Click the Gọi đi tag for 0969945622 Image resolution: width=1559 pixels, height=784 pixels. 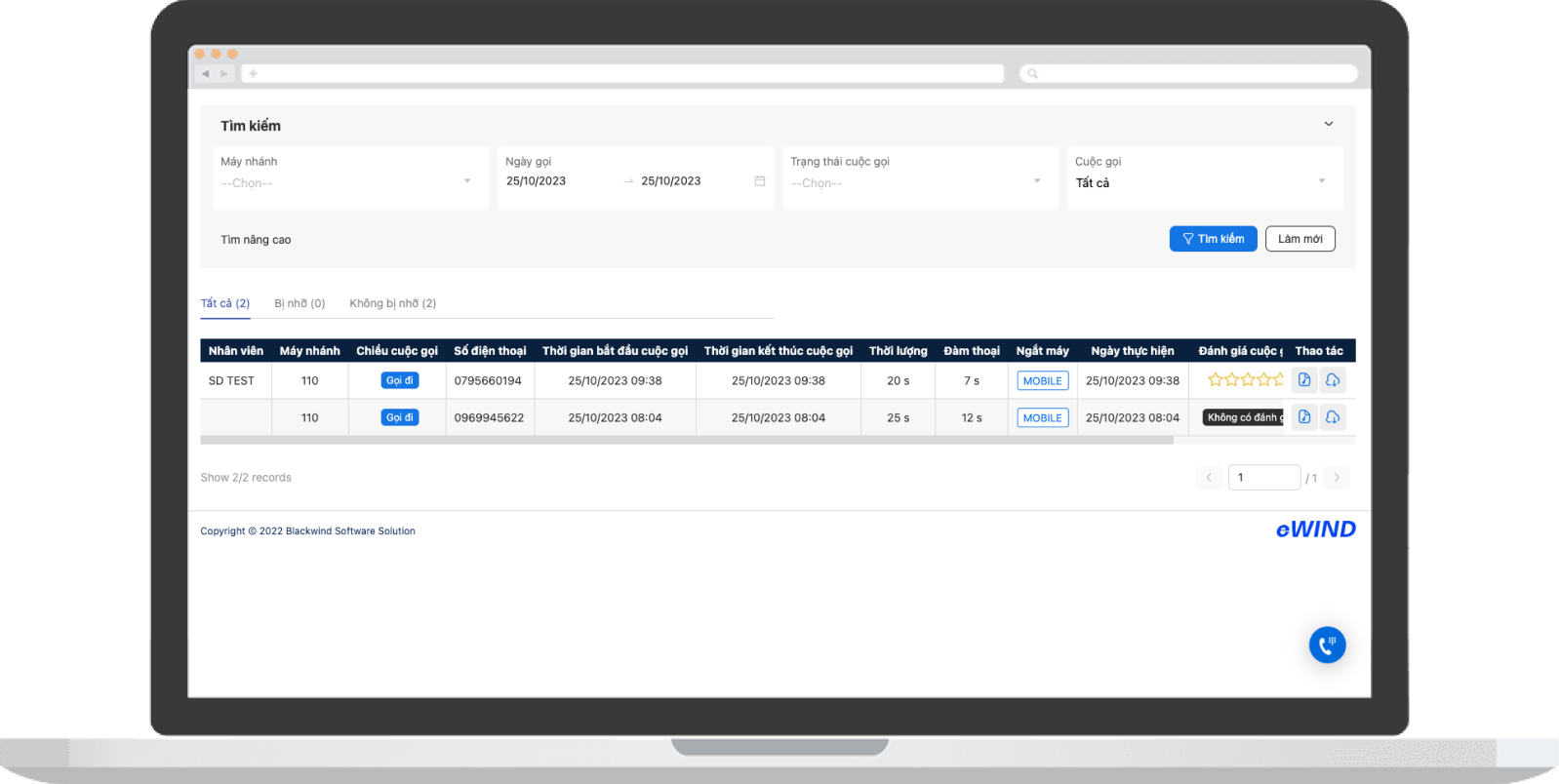[400, 417]
